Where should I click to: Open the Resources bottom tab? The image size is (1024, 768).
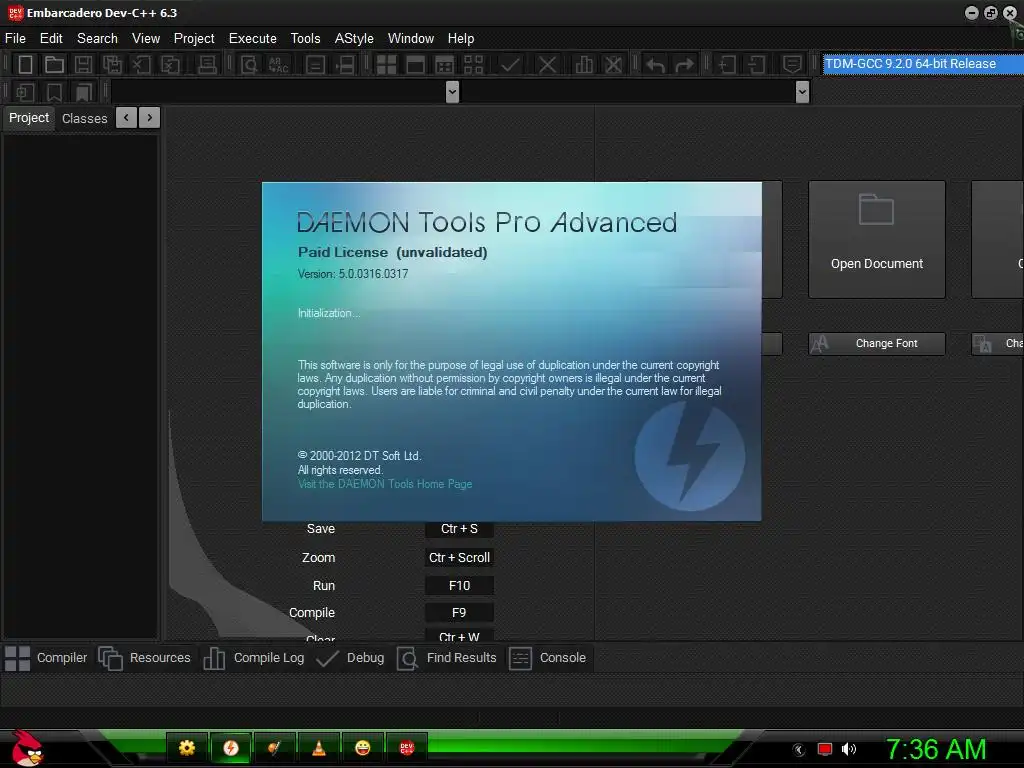144,658
